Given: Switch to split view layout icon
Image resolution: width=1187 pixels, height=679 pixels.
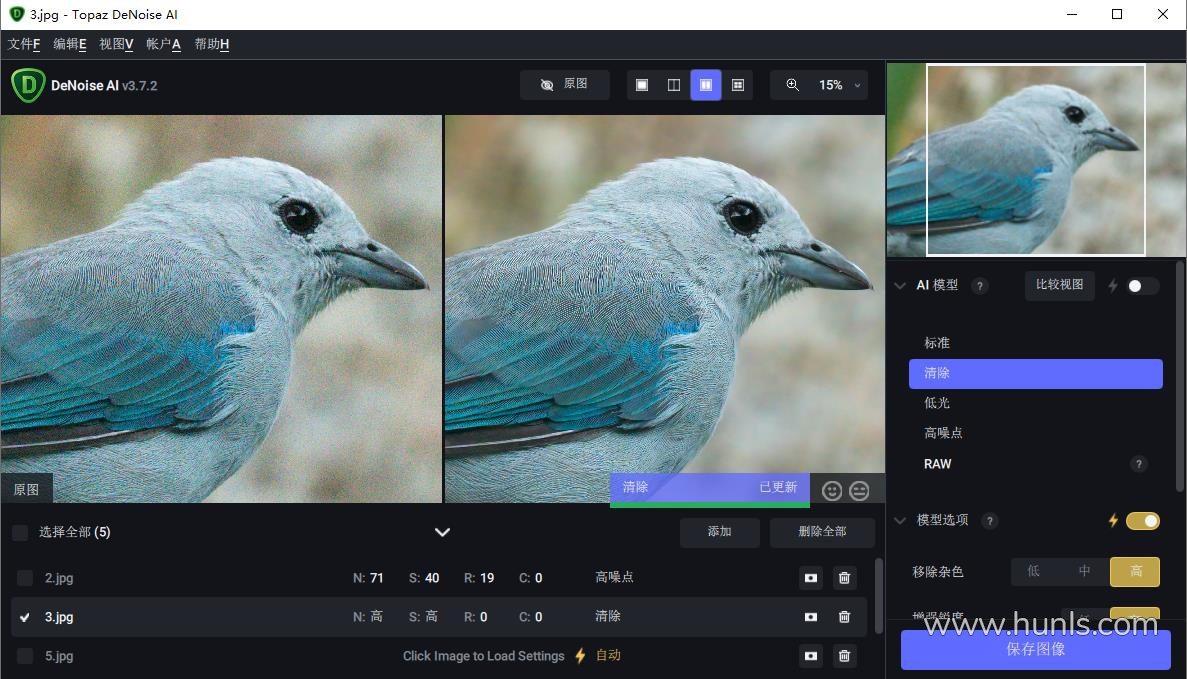Looking at the screenshot, I should coord(674,85).
